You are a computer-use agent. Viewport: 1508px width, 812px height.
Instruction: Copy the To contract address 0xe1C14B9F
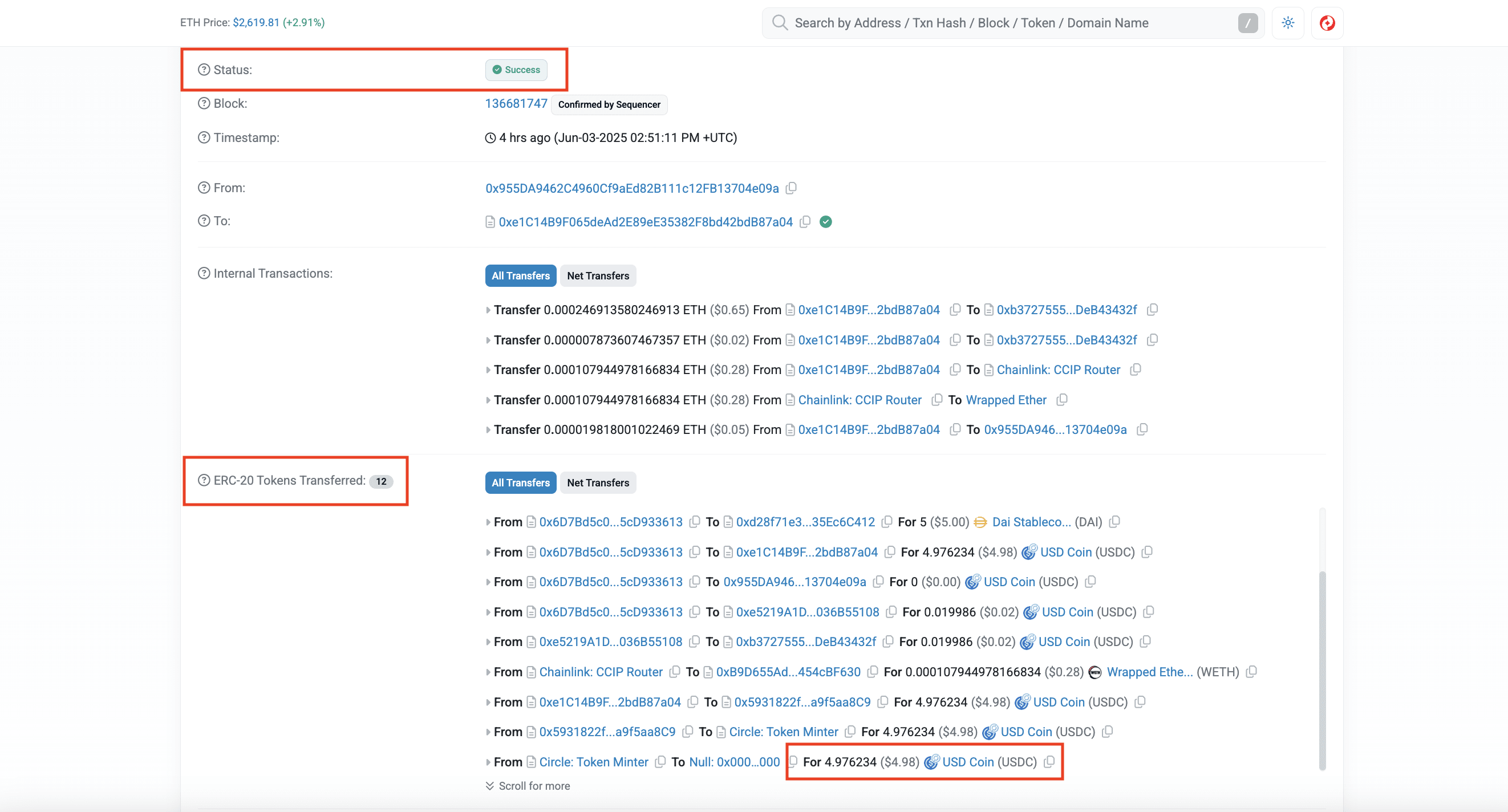click(805, 222)
